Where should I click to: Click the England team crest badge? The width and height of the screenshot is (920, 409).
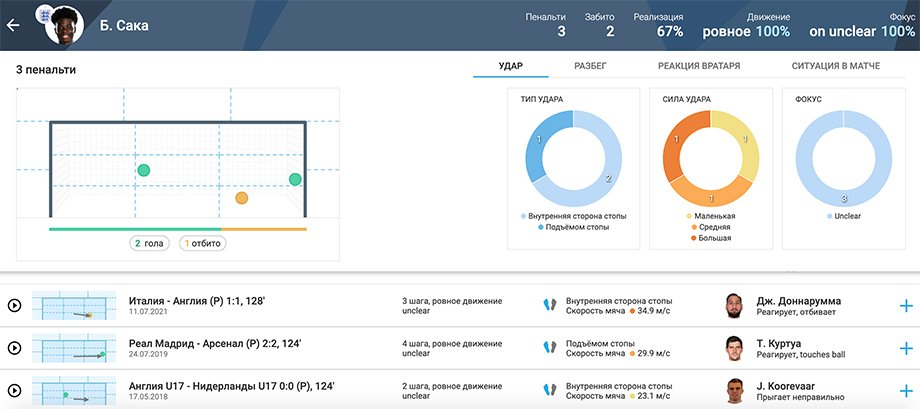[x=45, y=13]
